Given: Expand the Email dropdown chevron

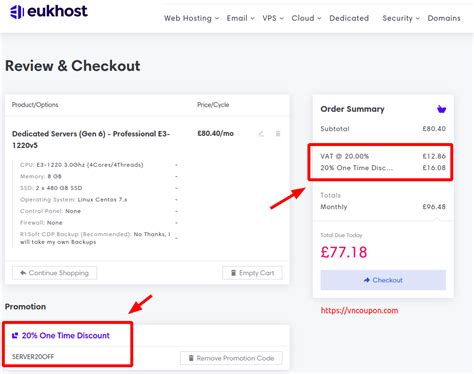Looking at the screenshot, I should [253, 18].
